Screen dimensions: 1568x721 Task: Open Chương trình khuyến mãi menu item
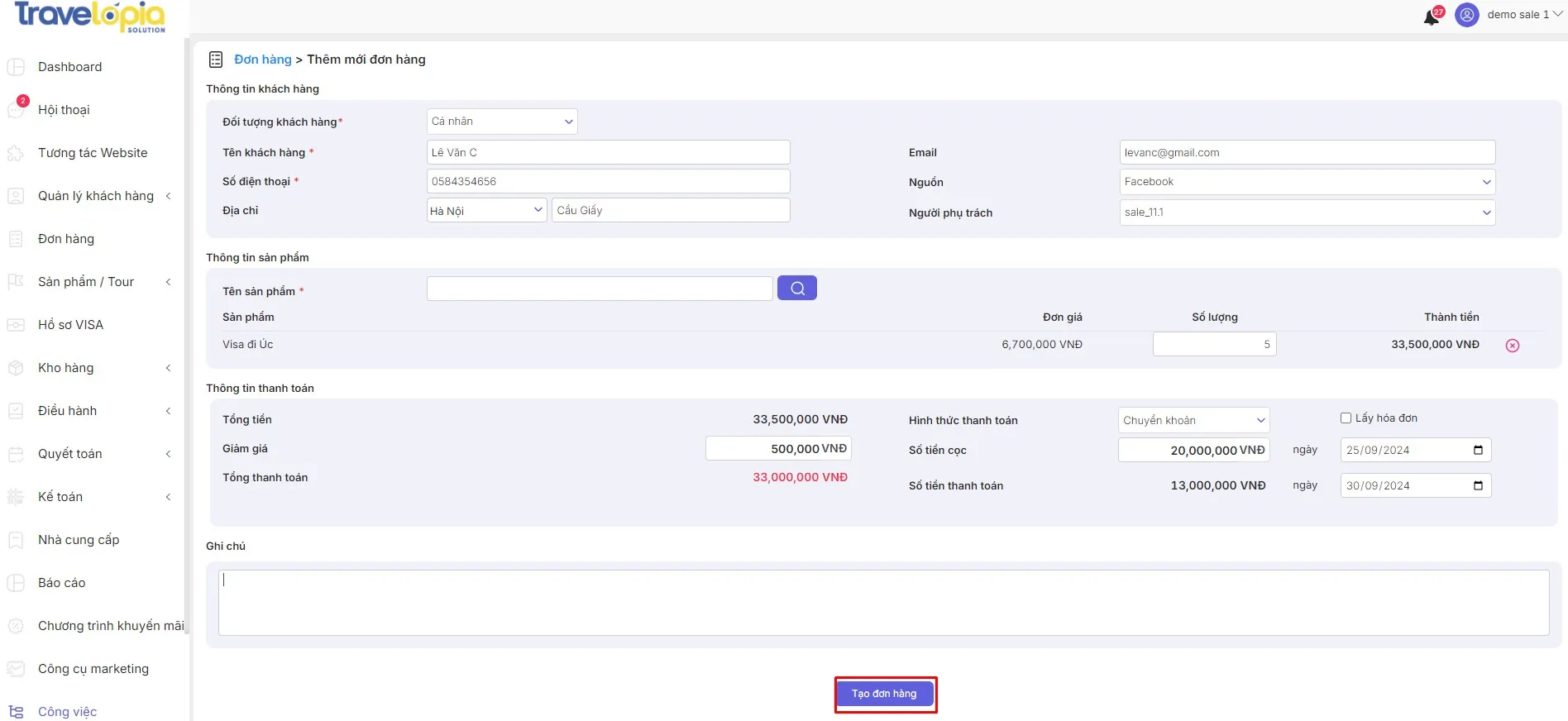click(x=111, y=626)
